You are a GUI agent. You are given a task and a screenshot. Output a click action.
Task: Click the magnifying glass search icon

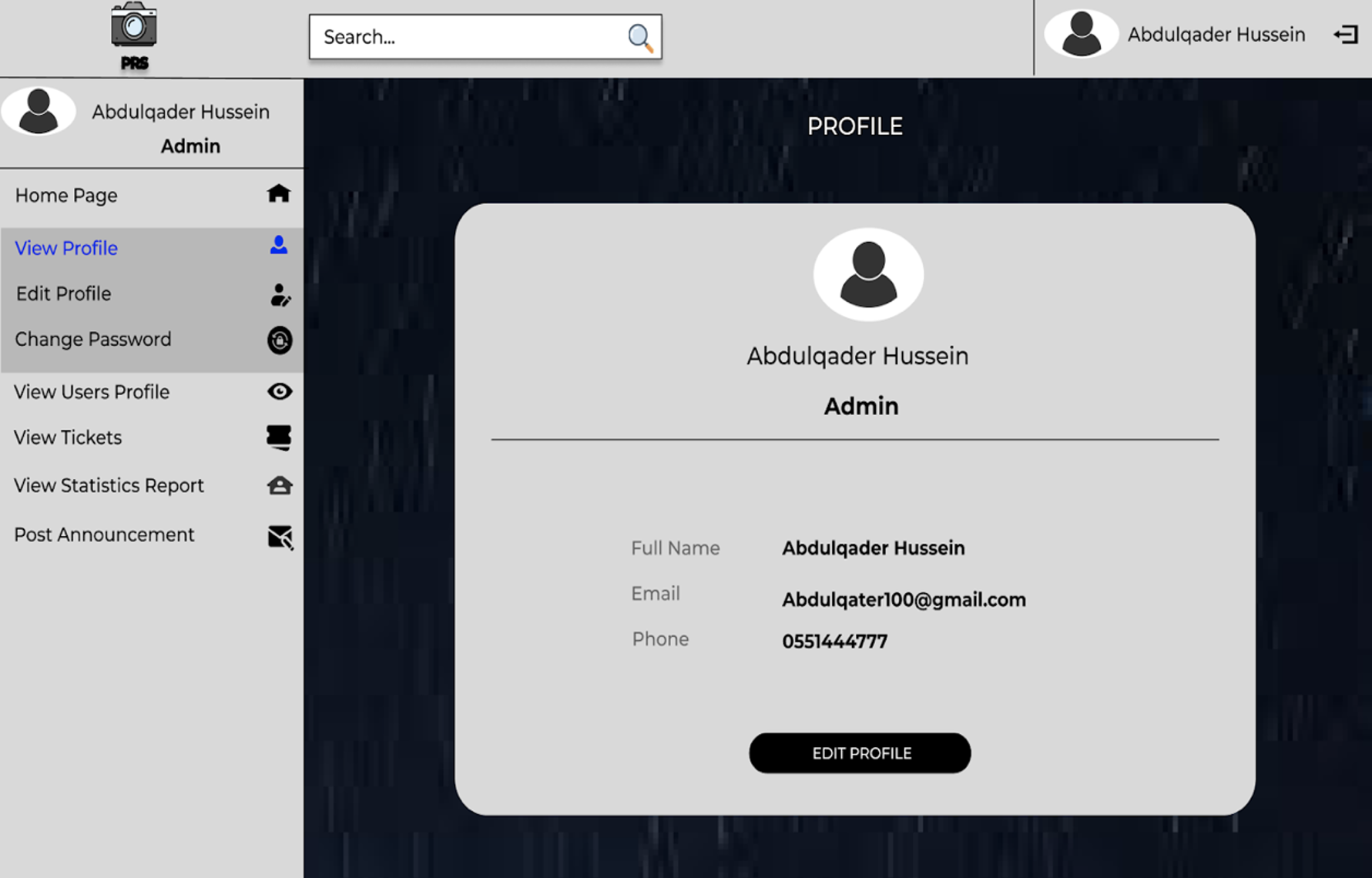[639, 37]
